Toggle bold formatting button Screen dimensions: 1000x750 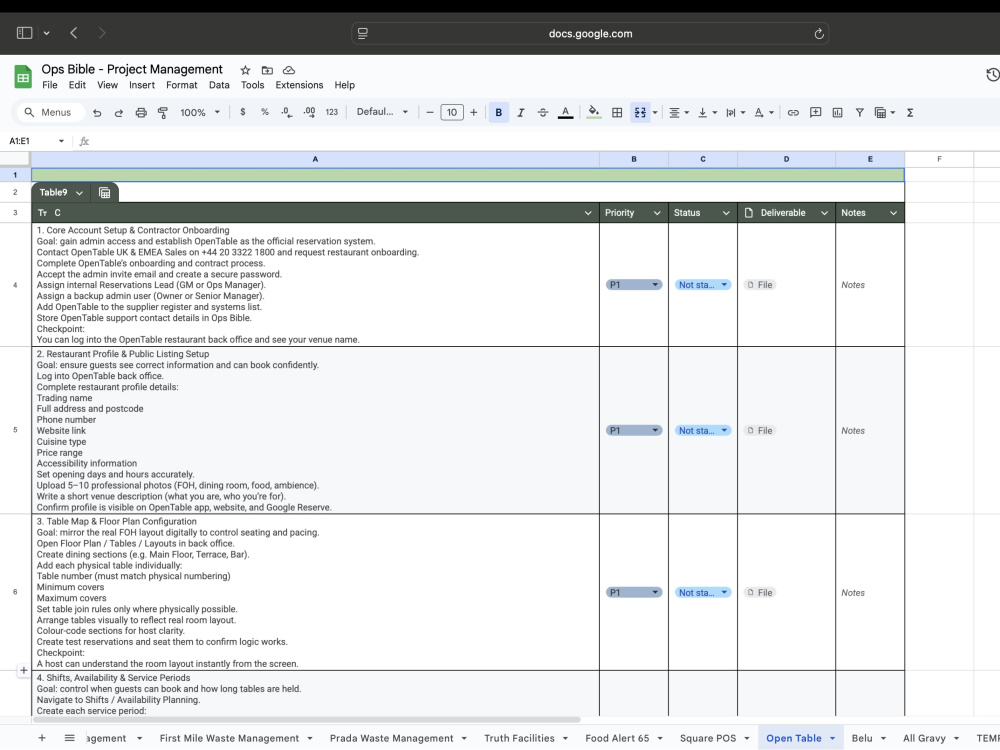tap(499, 113)
